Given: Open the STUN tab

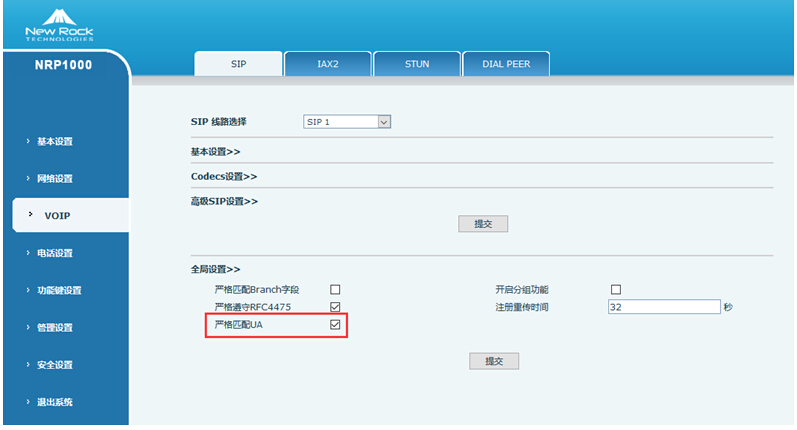Looking at the screenshot, I should 417,64.
